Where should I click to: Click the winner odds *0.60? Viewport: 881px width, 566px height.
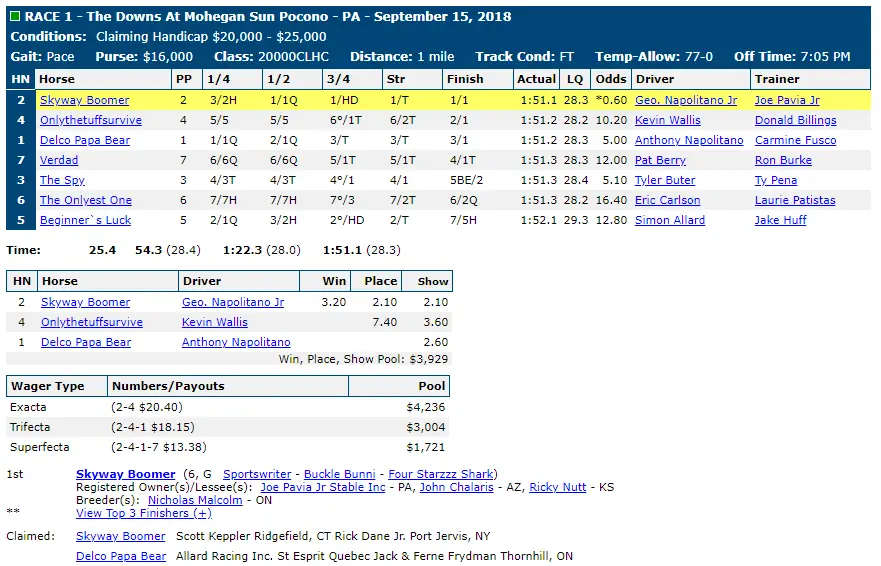coord(611,100)
